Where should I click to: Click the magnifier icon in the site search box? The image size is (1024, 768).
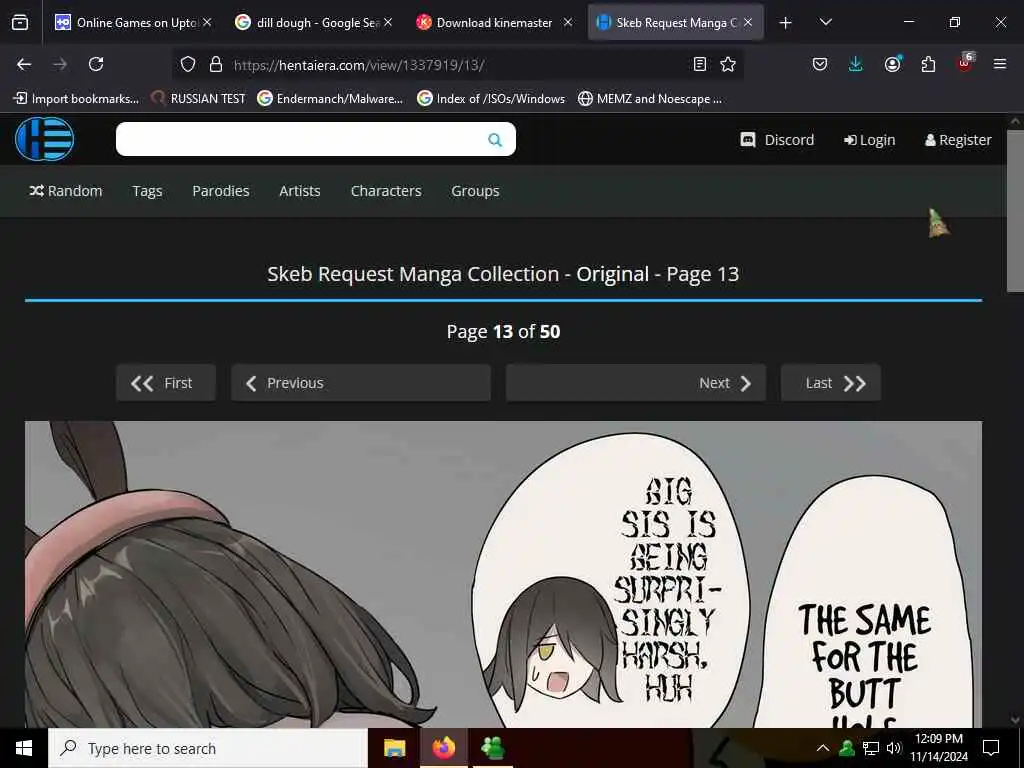click(495, 140)
